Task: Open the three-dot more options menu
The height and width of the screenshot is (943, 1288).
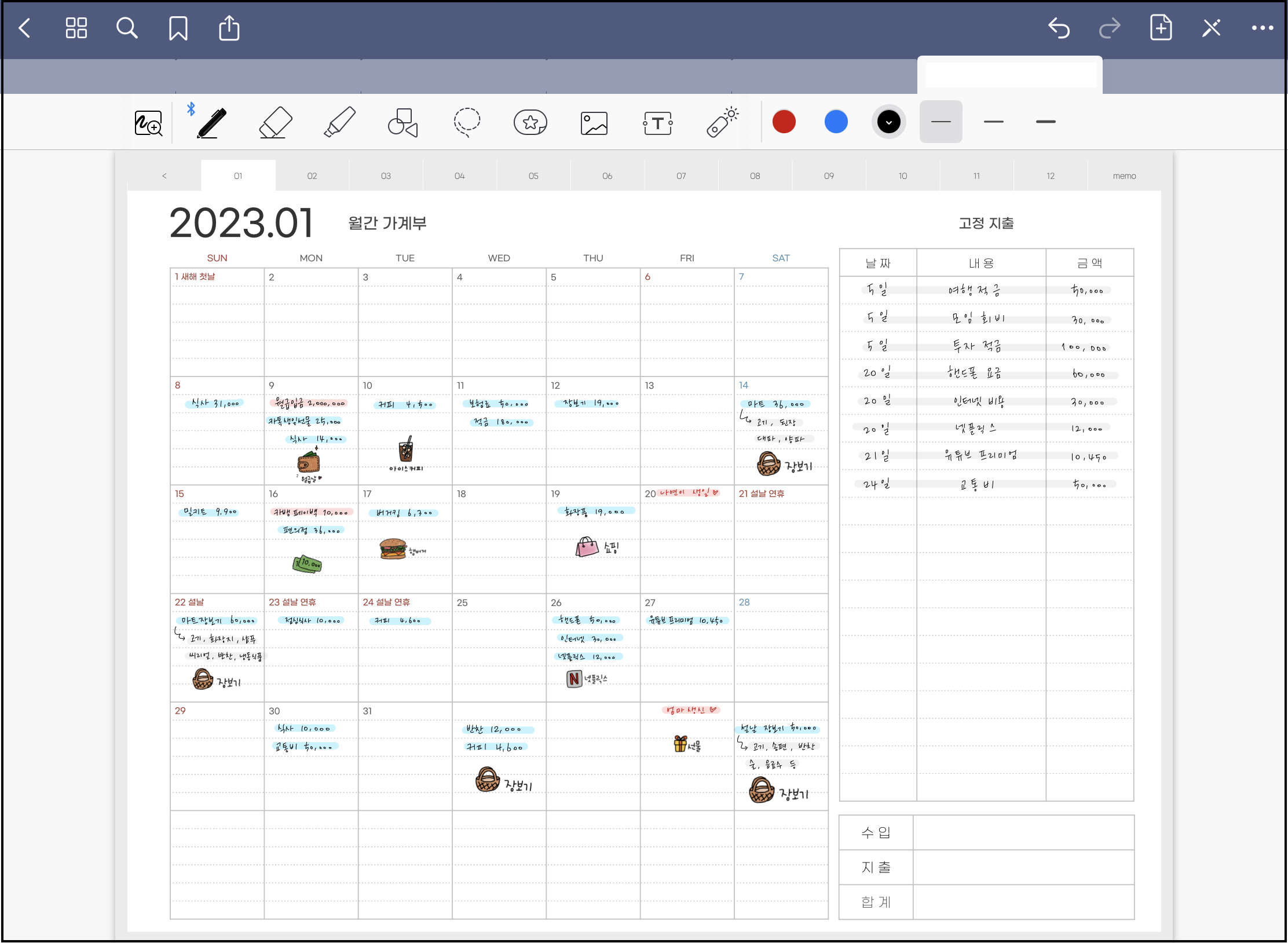Action: (1262, 28)
